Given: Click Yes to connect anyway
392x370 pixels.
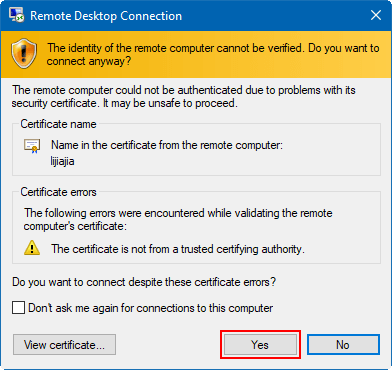Looking at the screenshot, I should [x=260, y=344].
